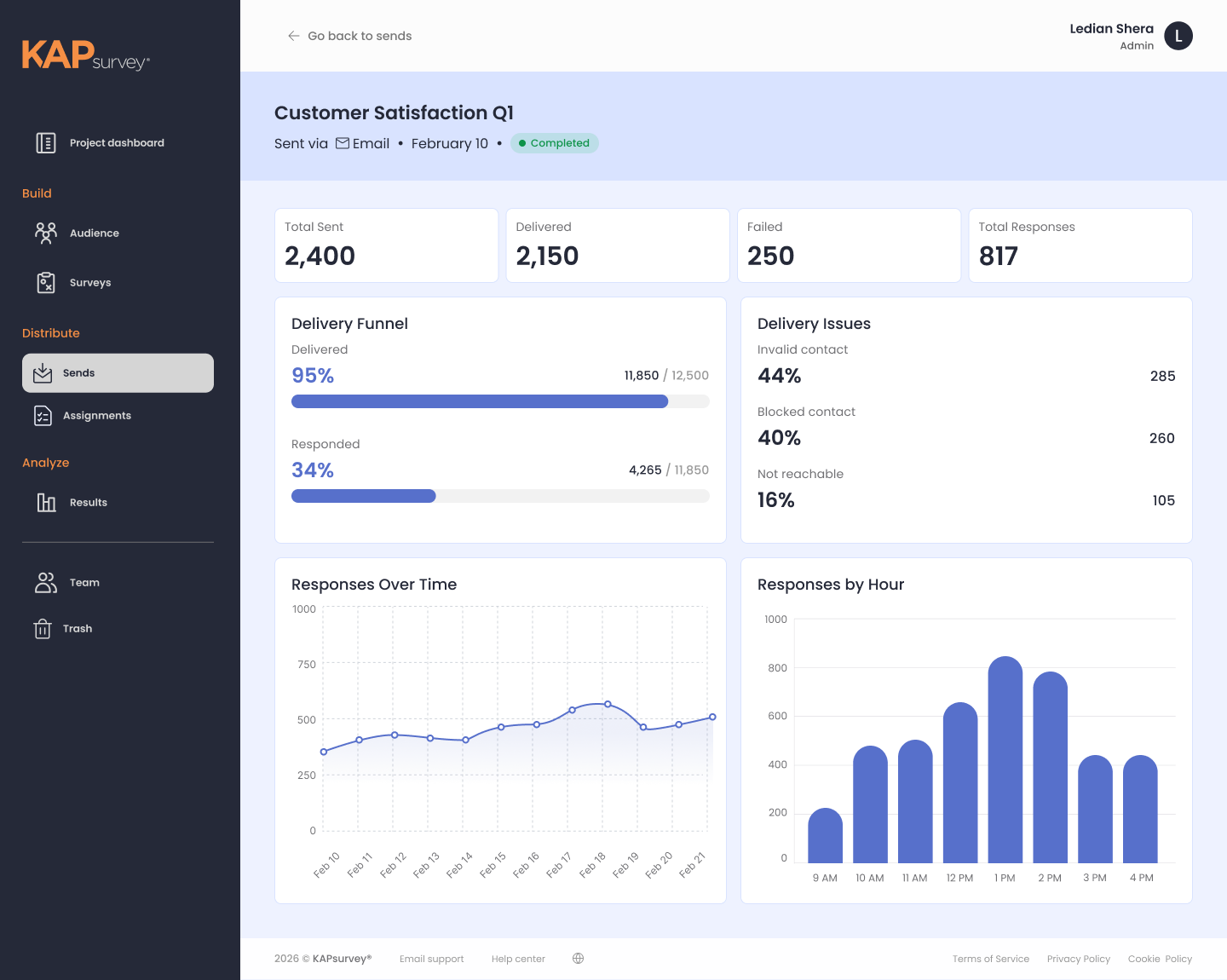Open the Trash menu item
Screen dimensions: 1227x980
coord(118,629)
